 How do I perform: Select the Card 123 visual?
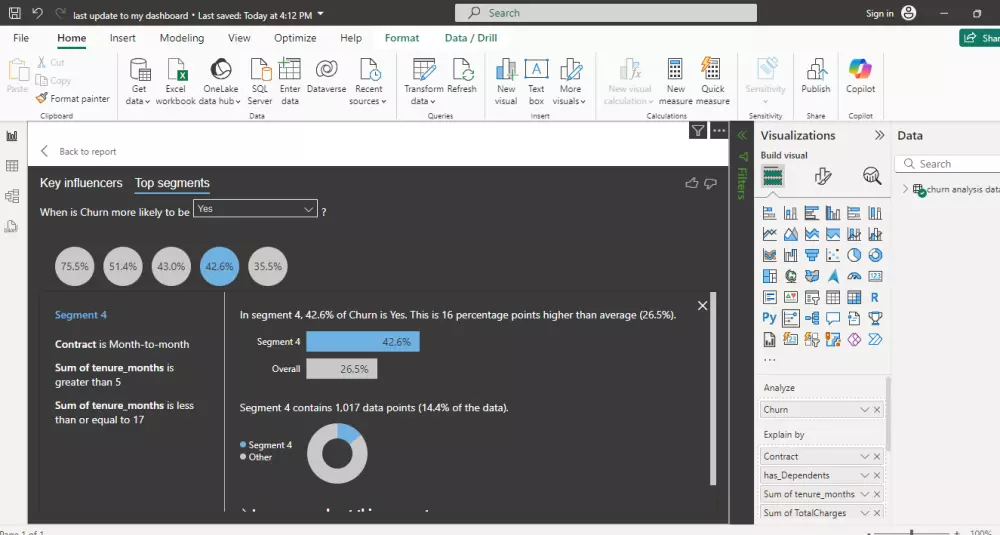[875, 276]
